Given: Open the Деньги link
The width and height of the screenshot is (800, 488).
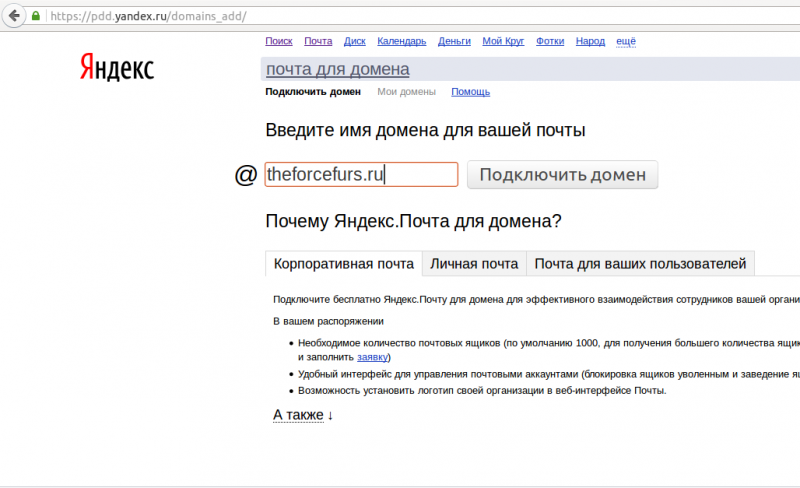Looking at the screenshot, I should pos(454,41).
